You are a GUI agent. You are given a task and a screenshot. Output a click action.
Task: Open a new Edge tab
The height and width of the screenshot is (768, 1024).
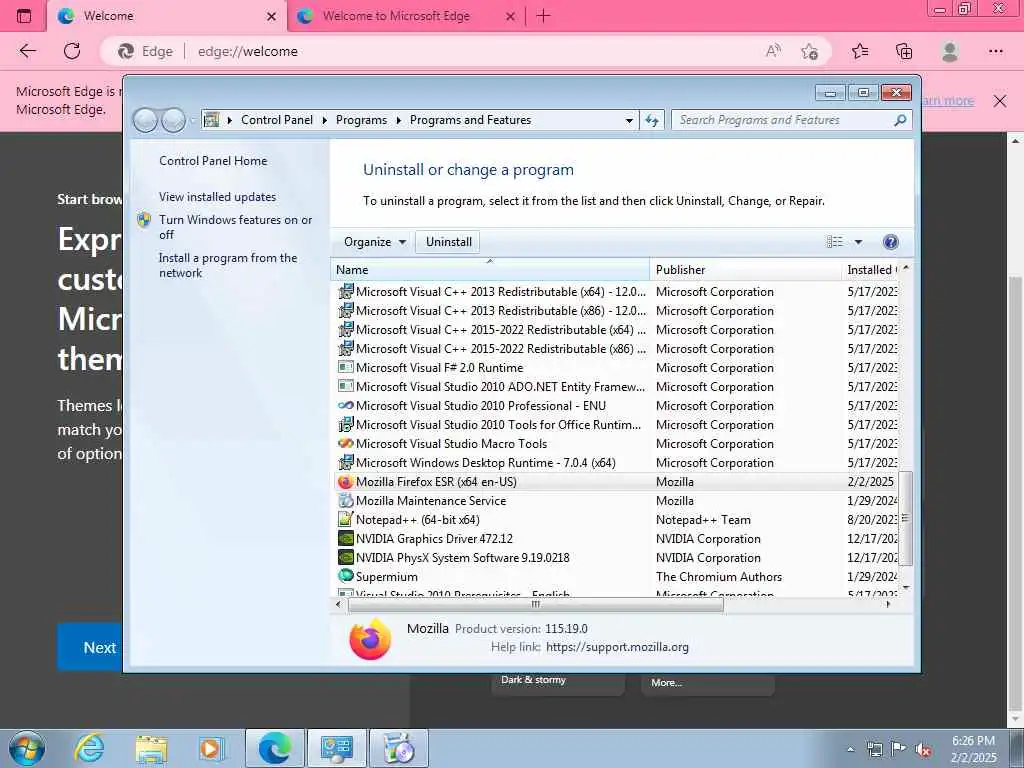[x=543, y=16]
